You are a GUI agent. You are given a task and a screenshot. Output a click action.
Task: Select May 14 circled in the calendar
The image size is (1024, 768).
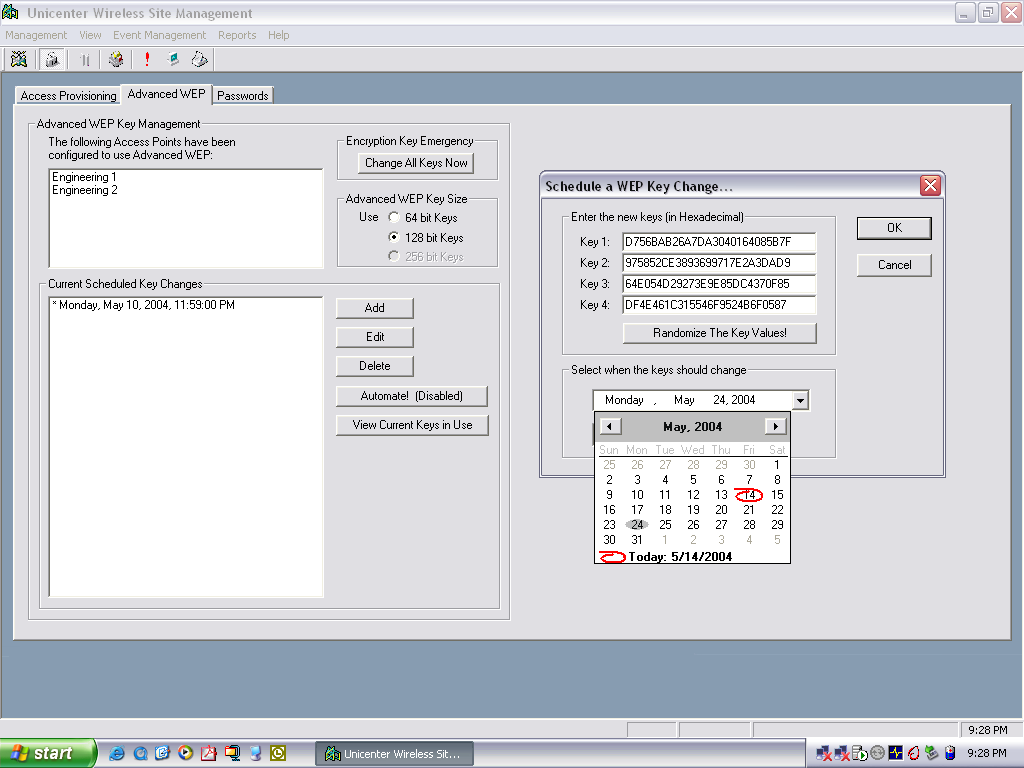[x=749, y=495]
